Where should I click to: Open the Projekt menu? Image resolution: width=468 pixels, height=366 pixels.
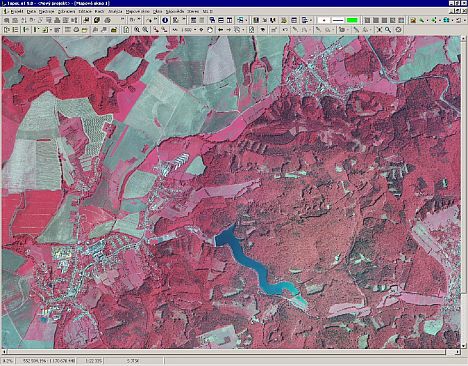(17, 11)
